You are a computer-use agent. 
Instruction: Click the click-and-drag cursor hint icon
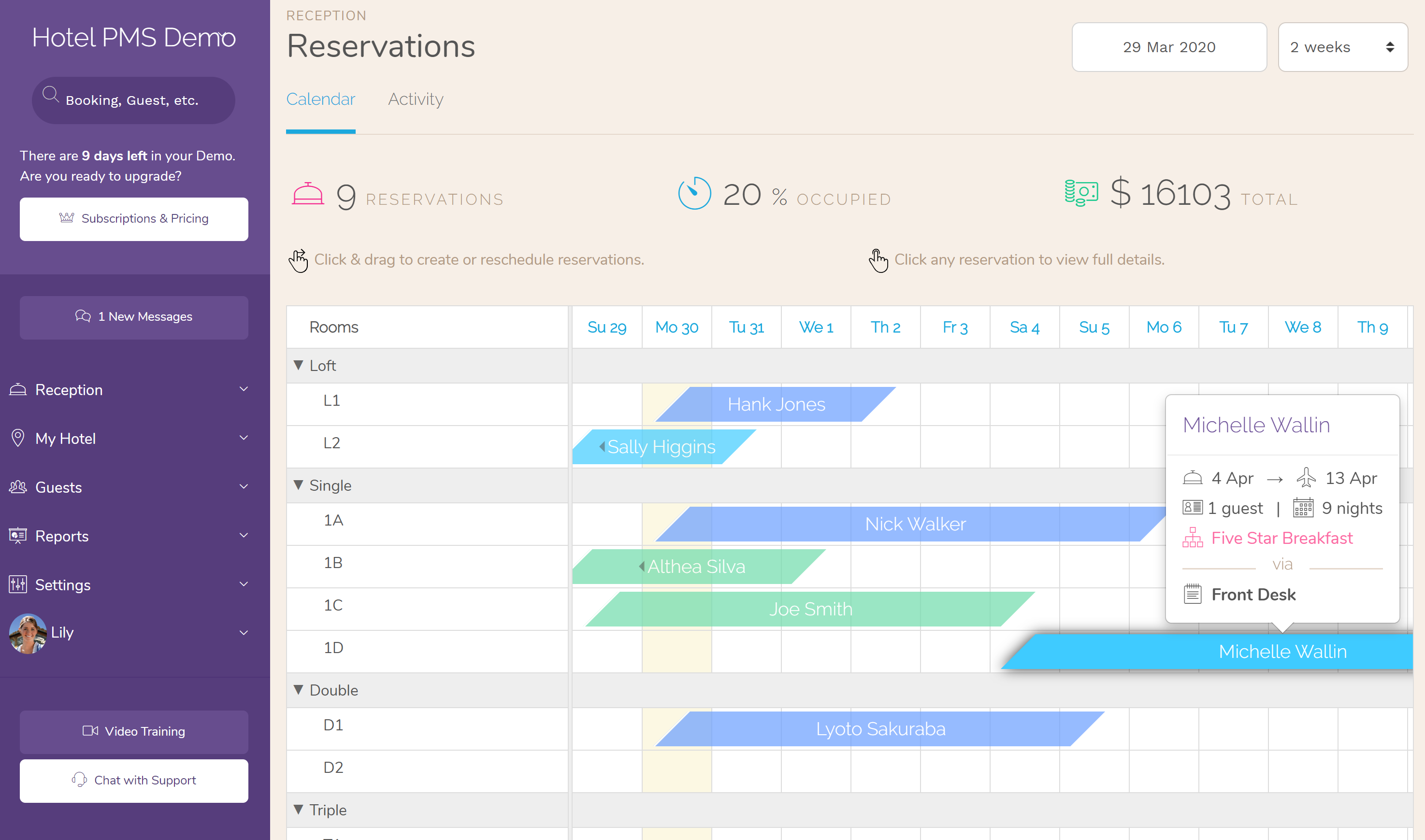coord(298,259)
